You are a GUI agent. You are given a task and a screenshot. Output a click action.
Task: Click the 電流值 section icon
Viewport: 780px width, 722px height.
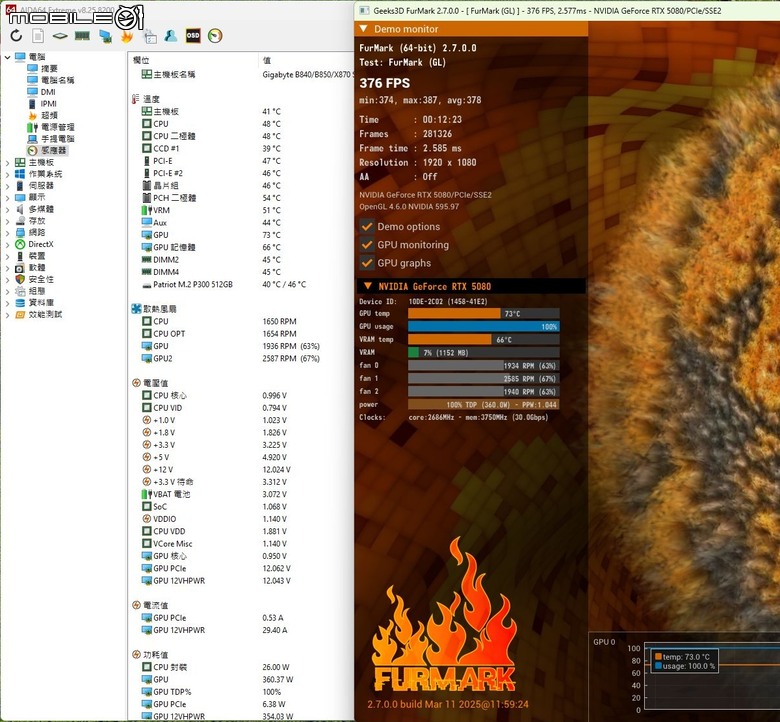point(136,605)
